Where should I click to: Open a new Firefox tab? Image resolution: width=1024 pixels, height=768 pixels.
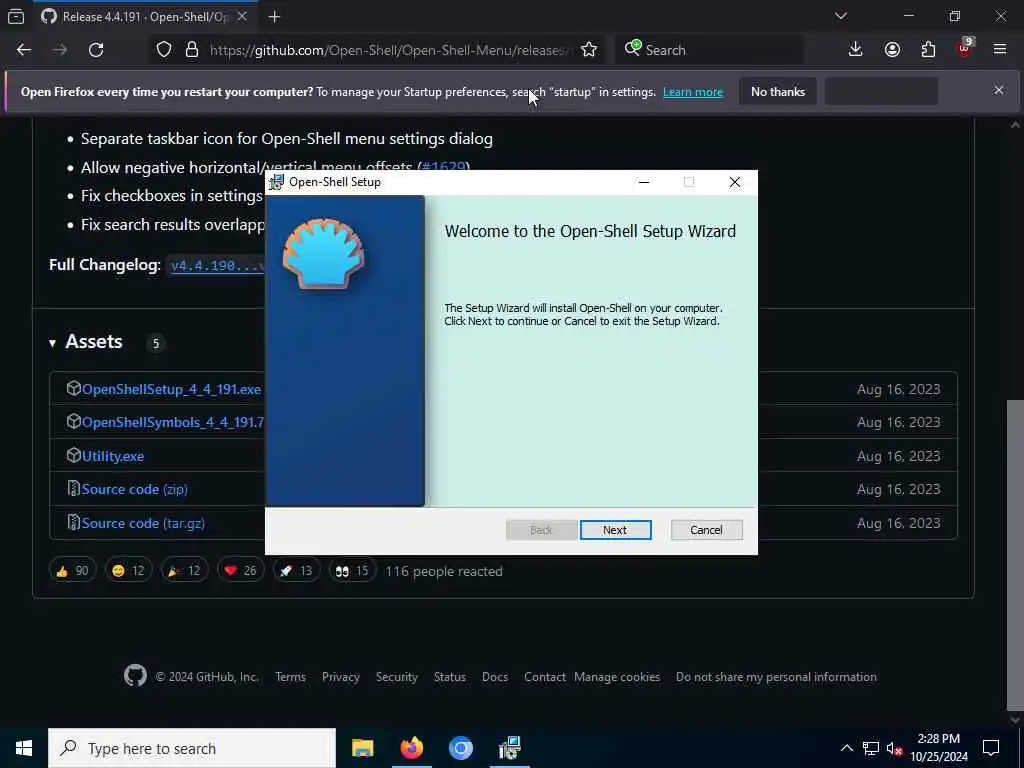(274, 17)
